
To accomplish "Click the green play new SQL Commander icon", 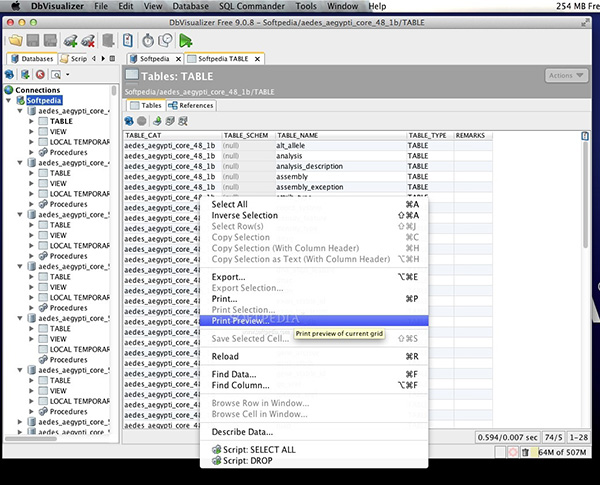I will 186,41.
